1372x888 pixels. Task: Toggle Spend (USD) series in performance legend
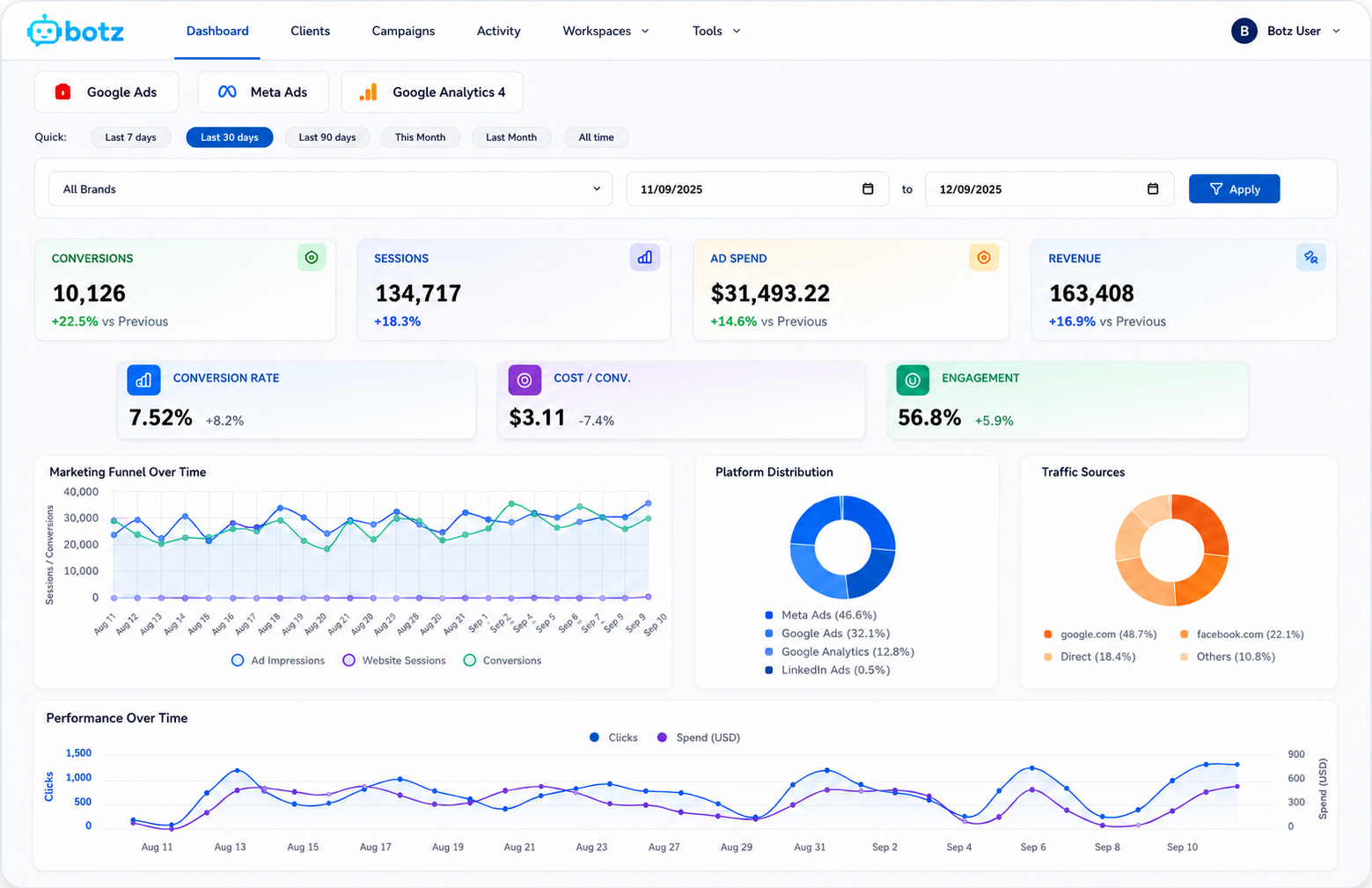(699, 738)
